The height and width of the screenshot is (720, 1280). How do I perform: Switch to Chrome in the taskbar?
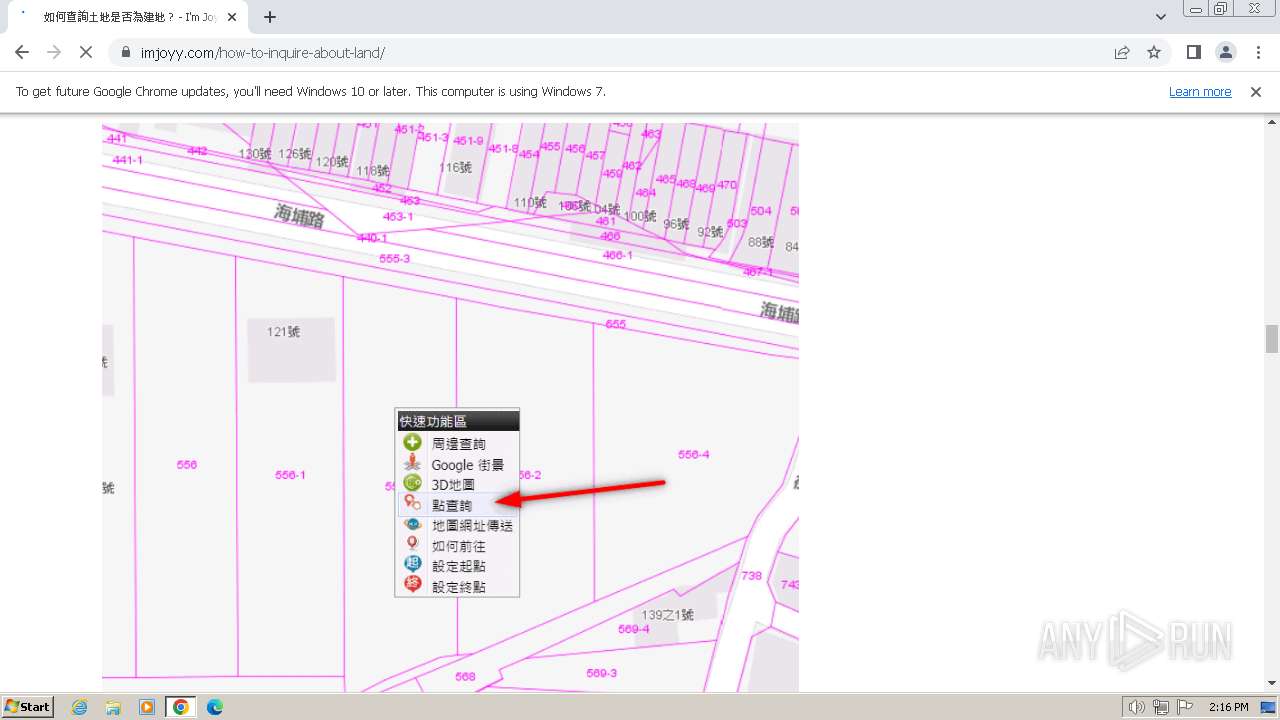181,707
